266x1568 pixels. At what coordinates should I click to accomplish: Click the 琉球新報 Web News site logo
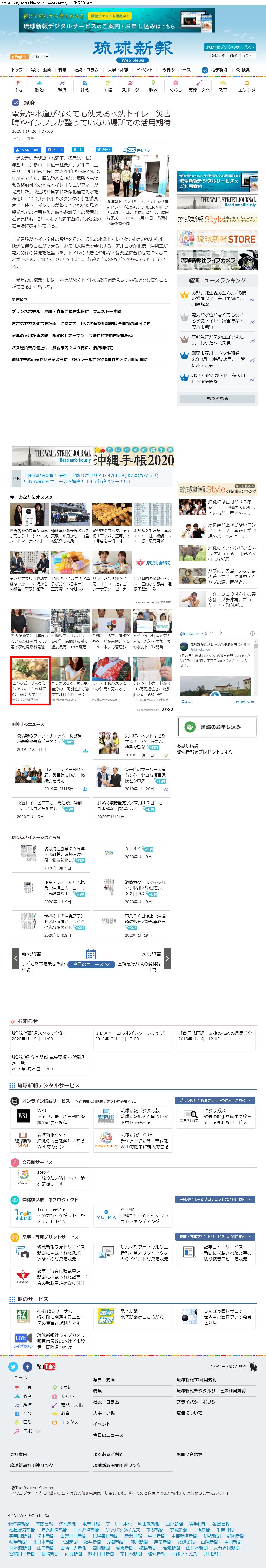click(133, 51)
